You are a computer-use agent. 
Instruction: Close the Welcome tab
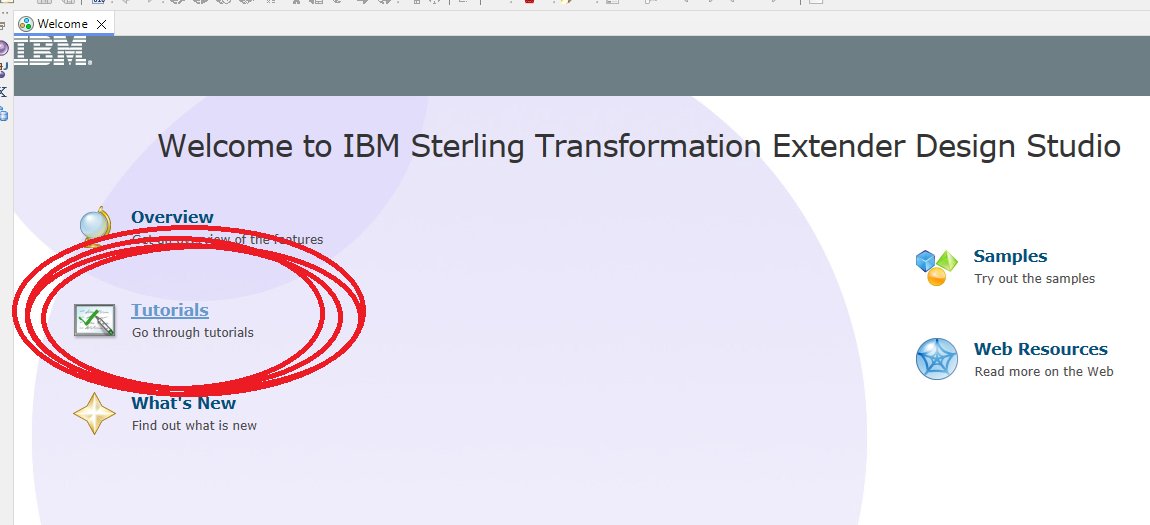click(102, 24)
